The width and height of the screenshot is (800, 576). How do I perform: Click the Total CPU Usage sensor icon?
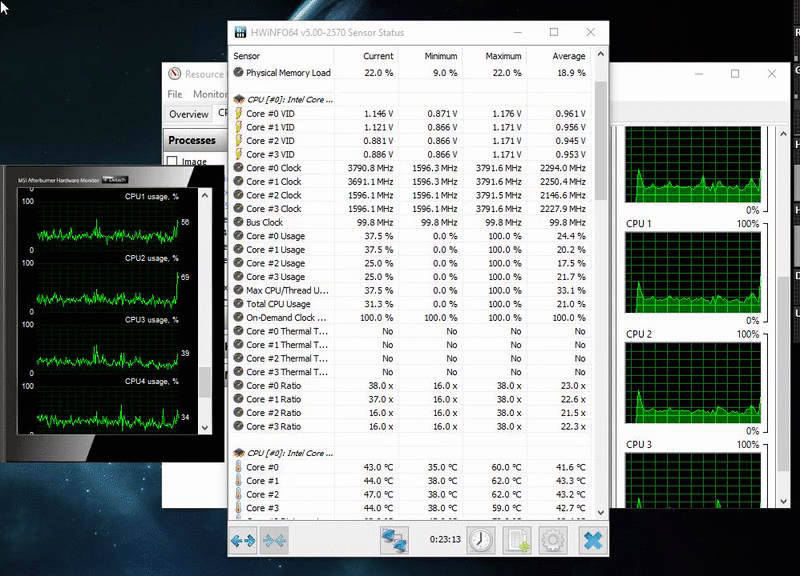tap(238, 304)
